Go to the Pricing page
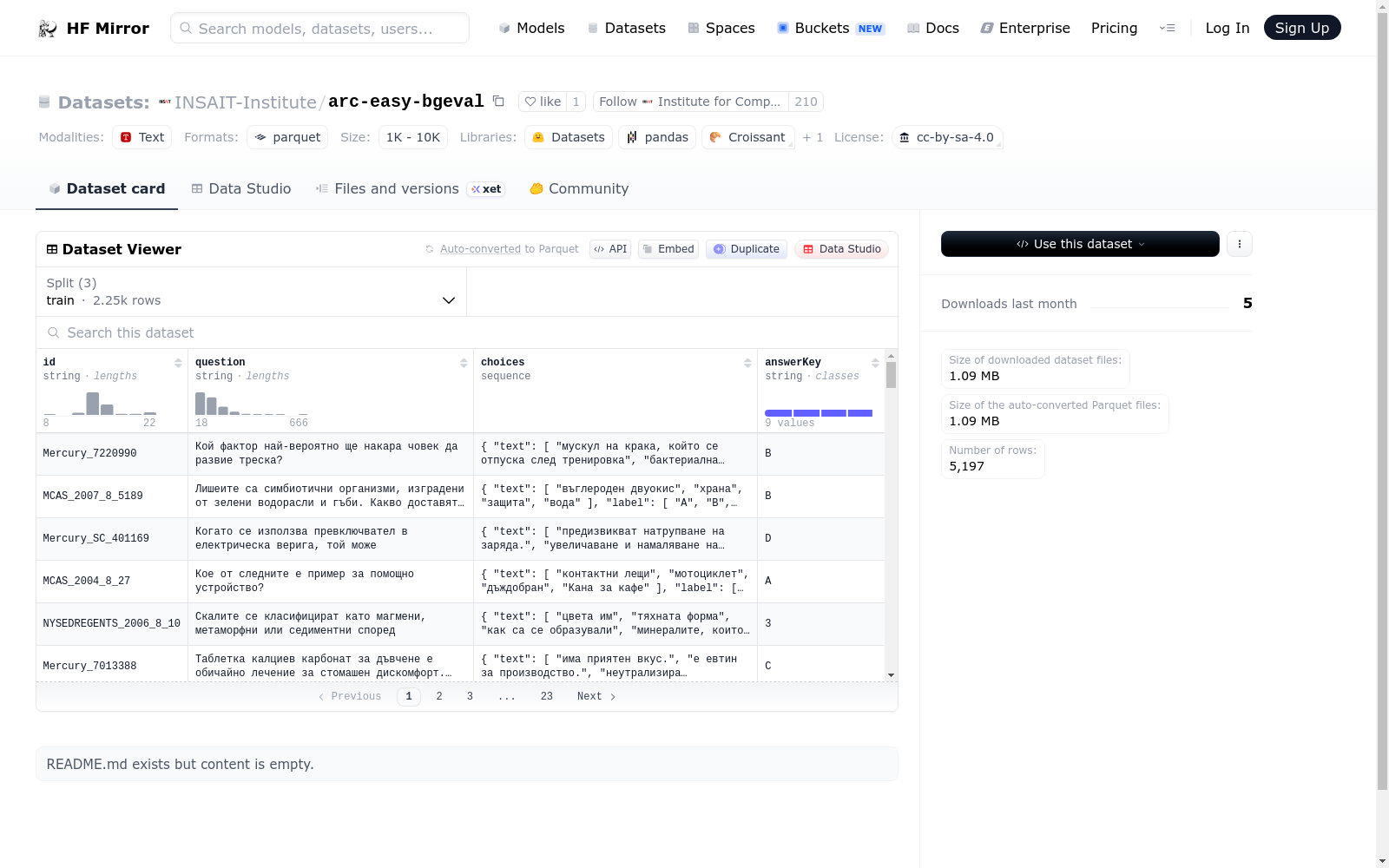This screenshot has width=1389, height=868. coord(1114,28)
